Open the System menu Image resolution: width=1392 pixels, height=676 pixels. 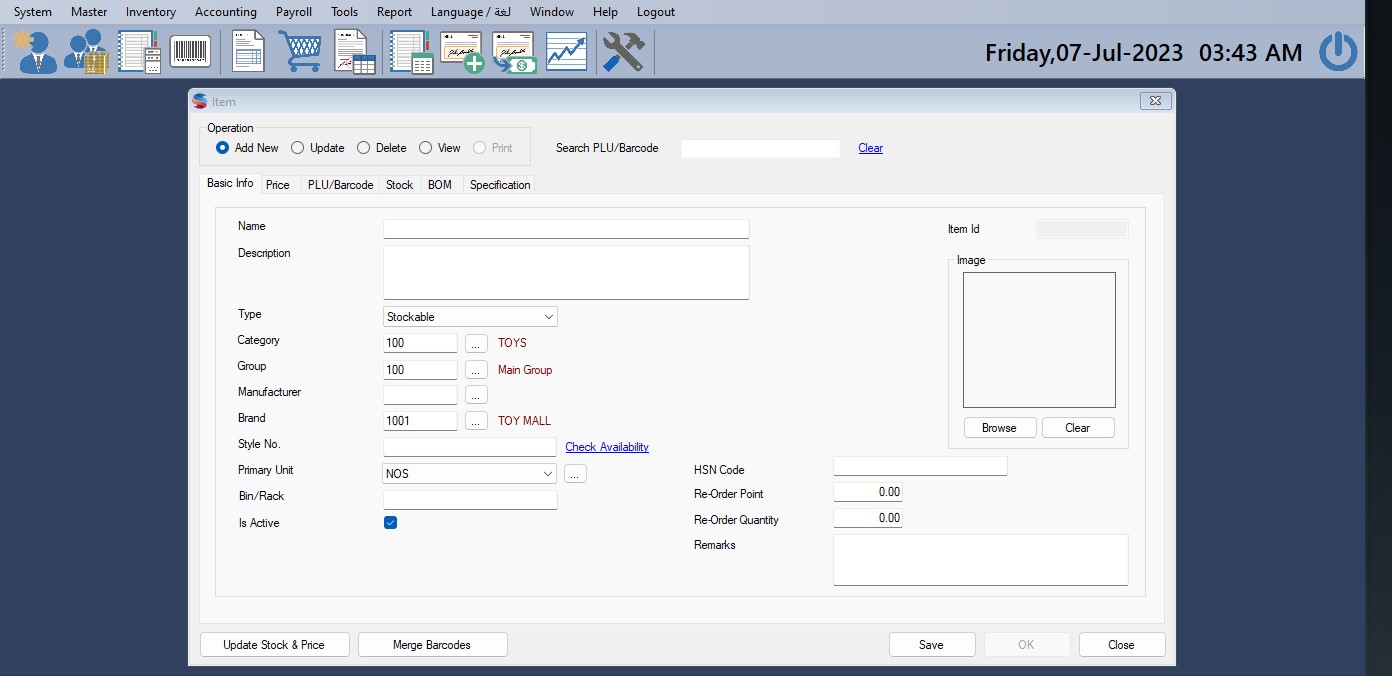(33, 12)
